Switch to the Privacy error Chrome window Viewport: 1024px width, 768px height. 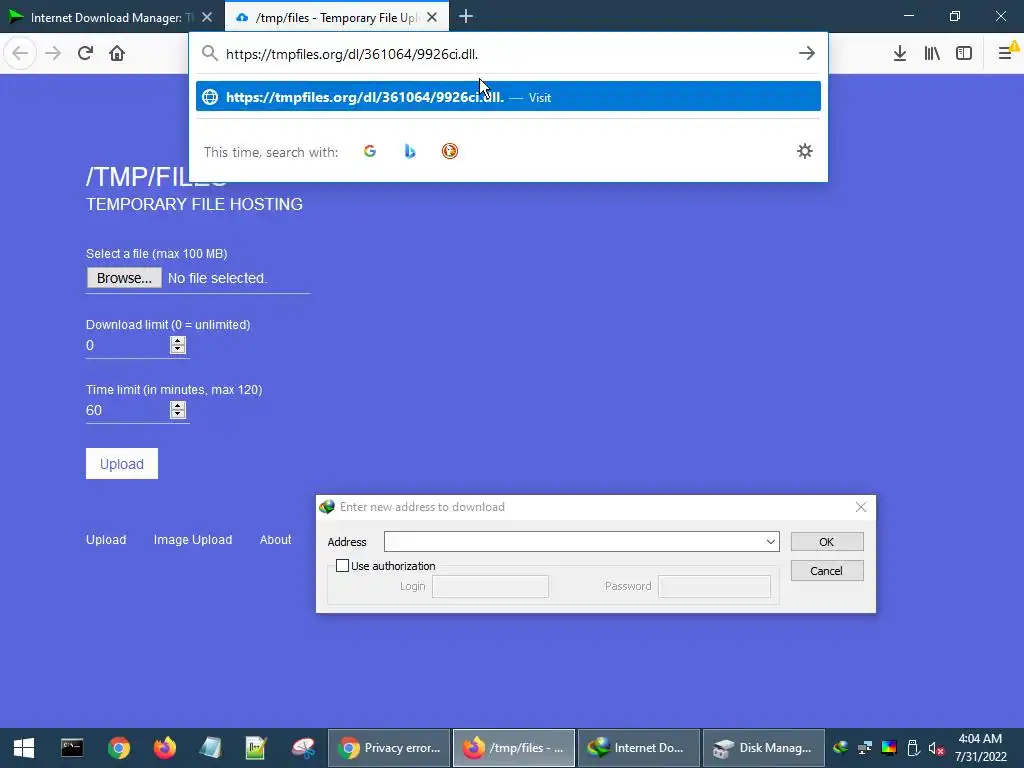click(389, 748)
